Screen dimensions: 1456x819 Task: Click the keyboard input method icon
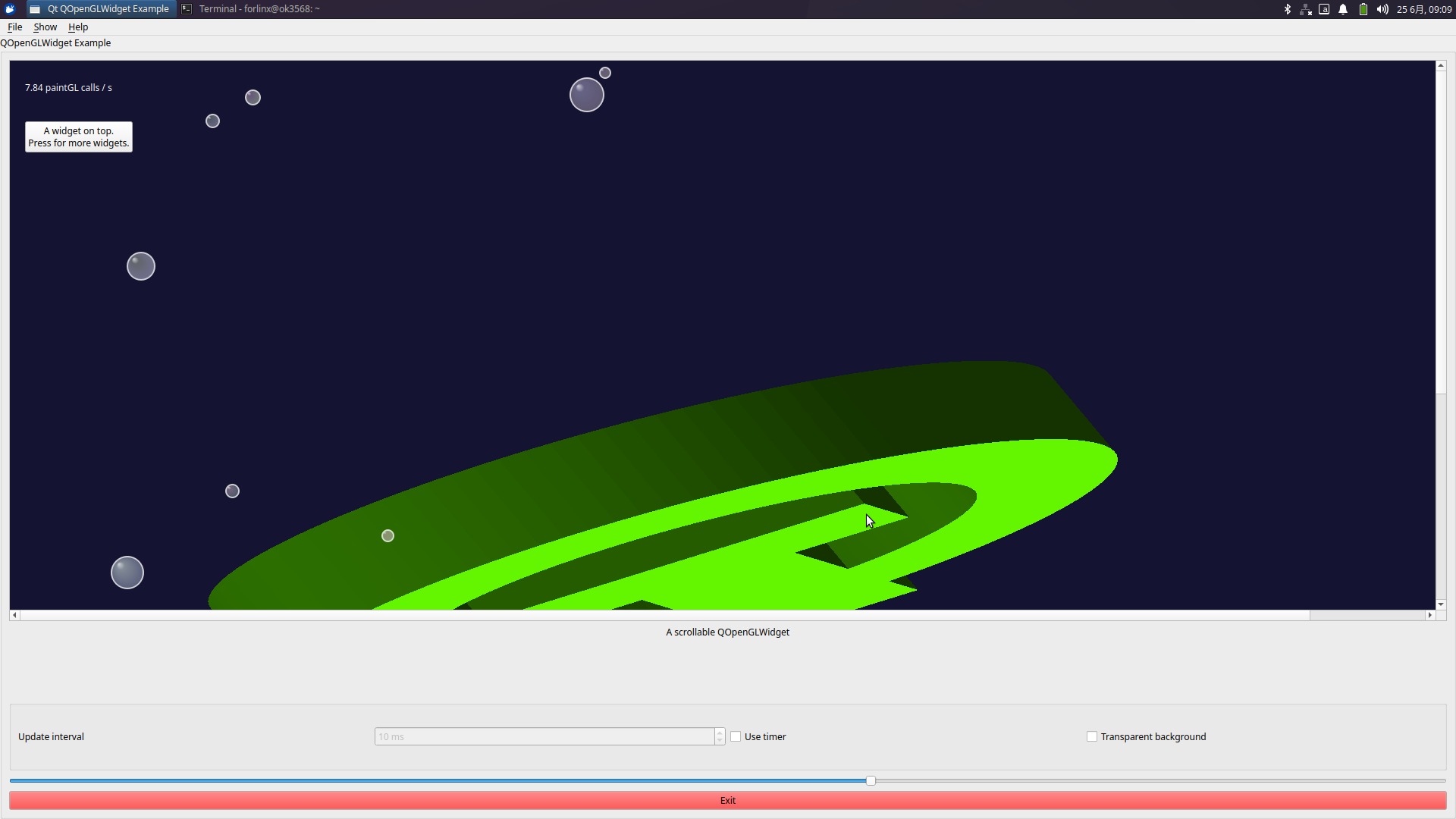click(x=1324, y=9)
